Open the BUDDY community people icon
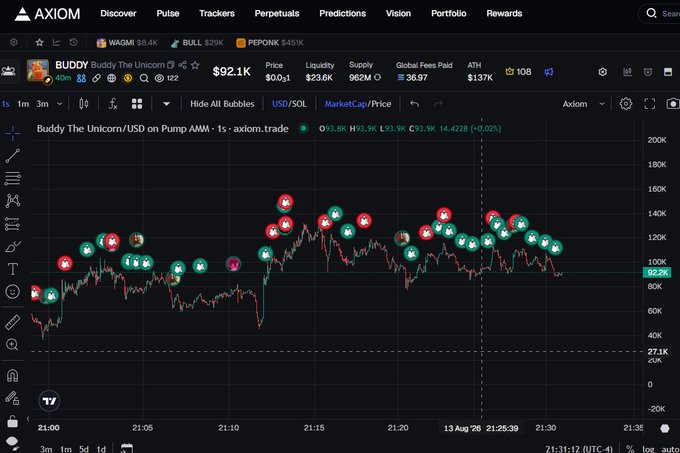Image resolution: width=680 pixels, height=453 pixels. [x=81, y=78]
